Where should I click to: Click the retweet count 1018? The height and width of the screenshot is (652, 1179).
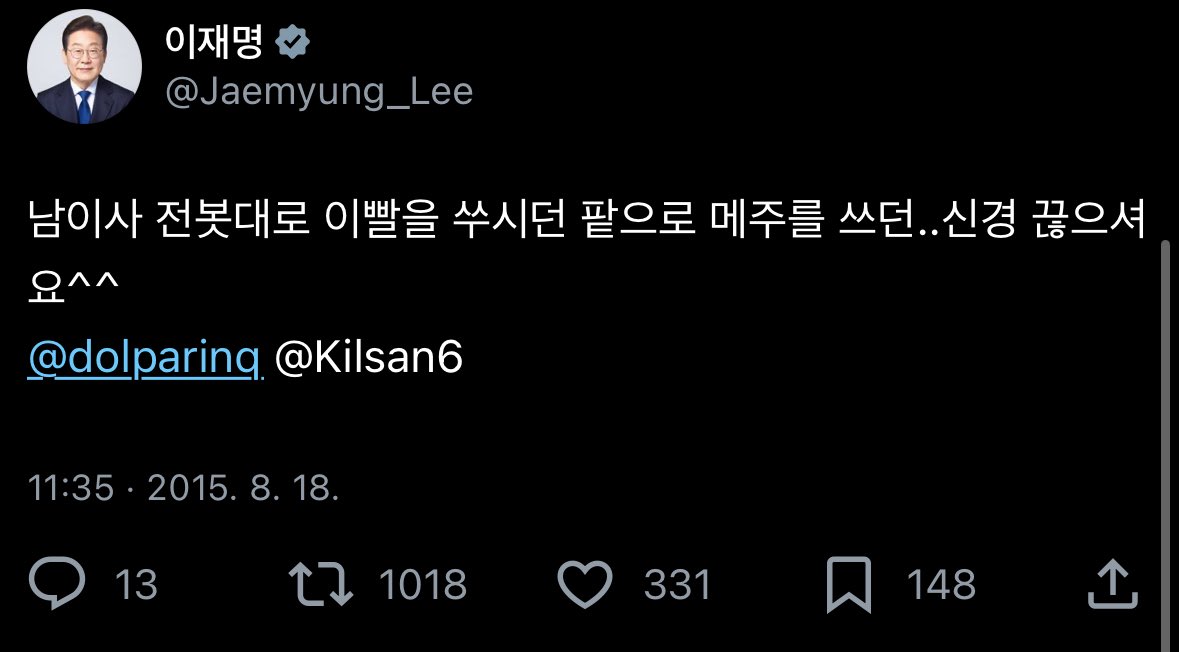pos(423,584)
